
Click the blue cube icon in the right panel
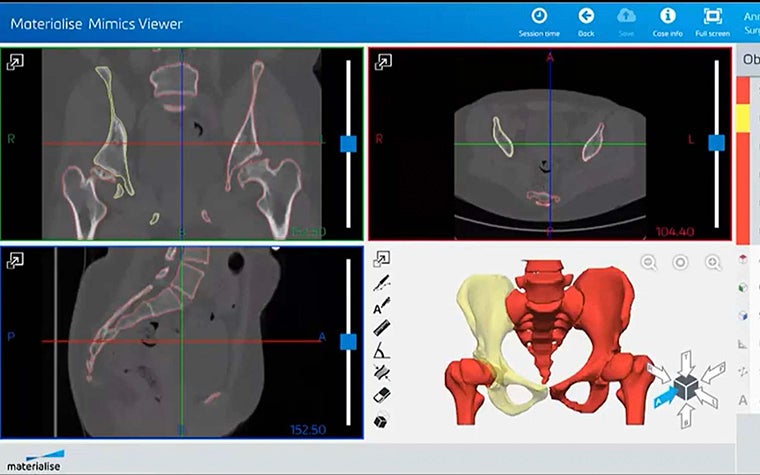tap(743, 316)
